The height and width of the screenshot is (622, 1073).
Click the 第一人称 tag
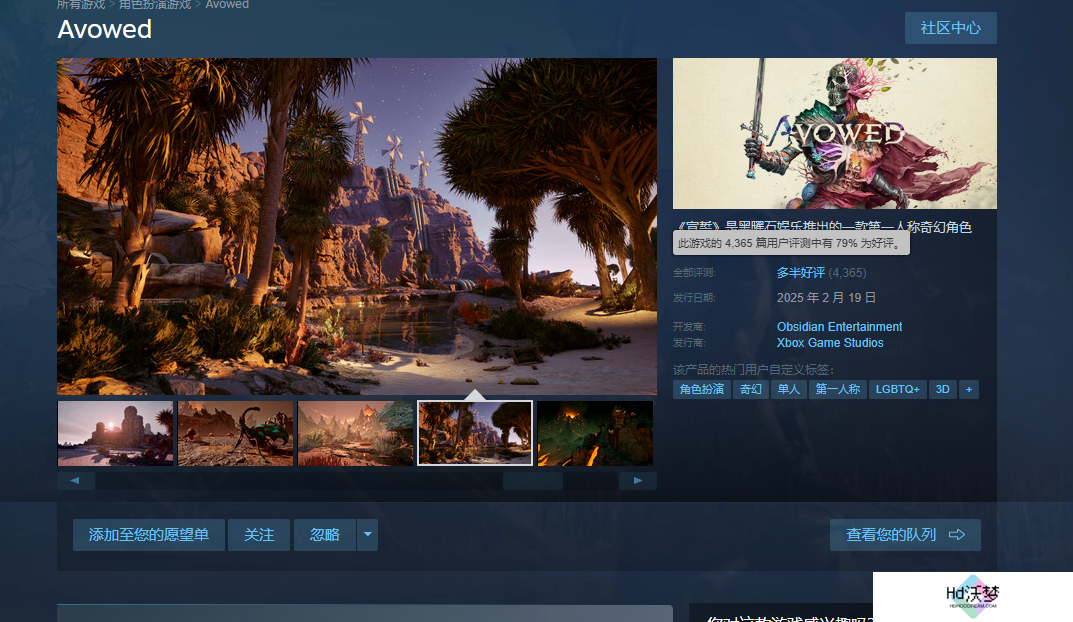[x=838, y=389]
